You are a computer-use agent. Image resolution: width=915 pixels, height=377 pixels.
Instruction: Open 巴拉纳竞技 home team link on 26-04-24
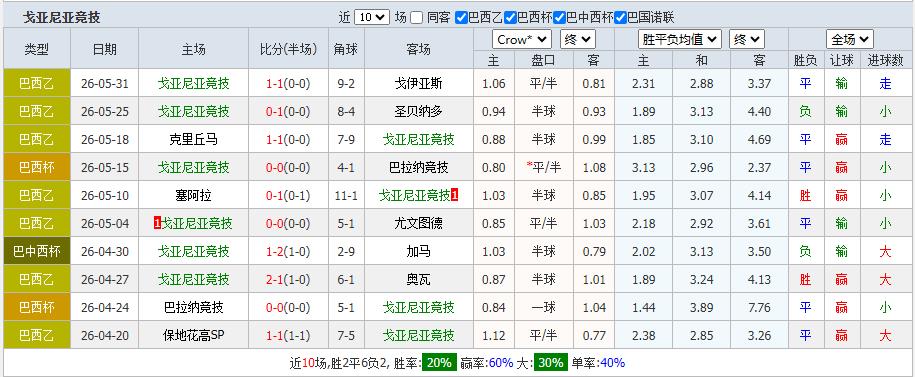click(193, 308)
